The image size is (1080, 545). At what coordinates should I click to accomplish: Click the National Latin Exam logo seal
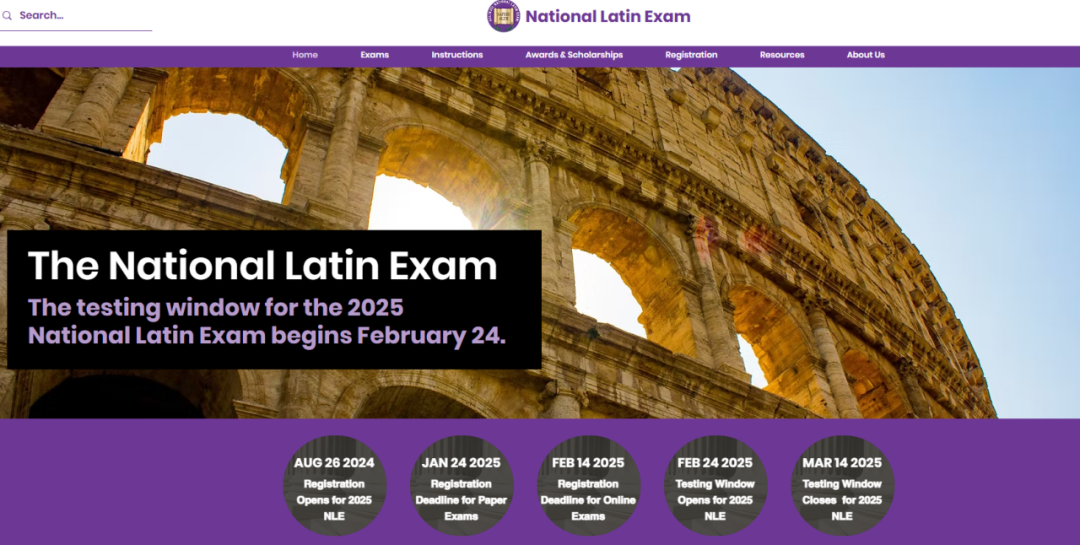(503, 16)
